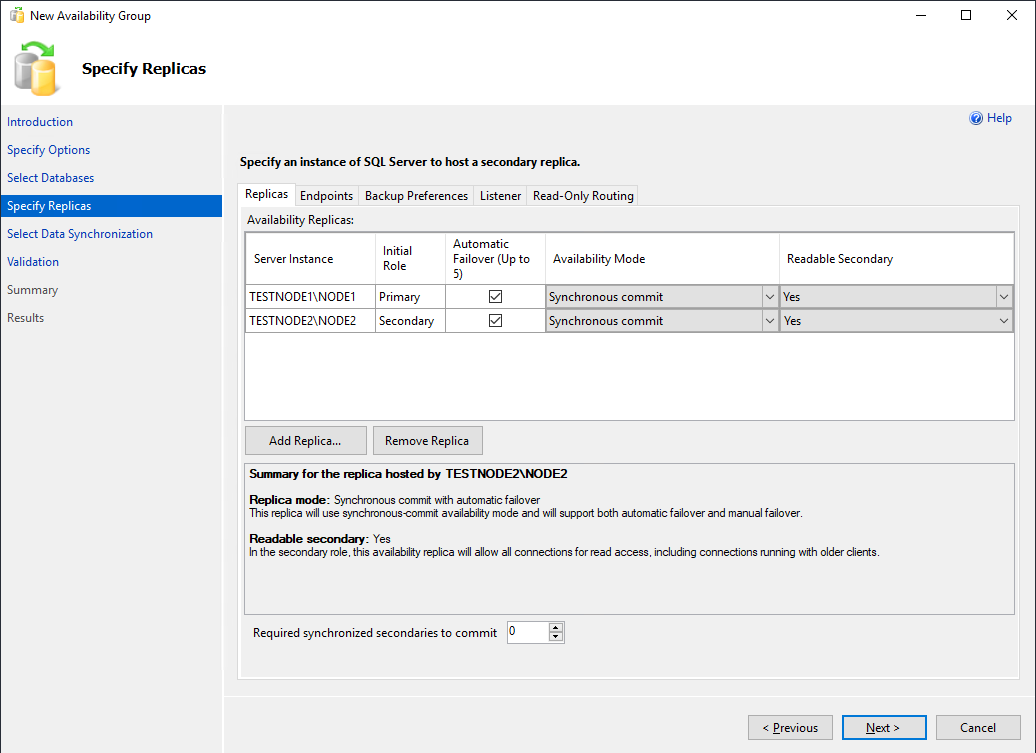Click the Server Instance column header
1036x753 pixels.
[311, 259]
